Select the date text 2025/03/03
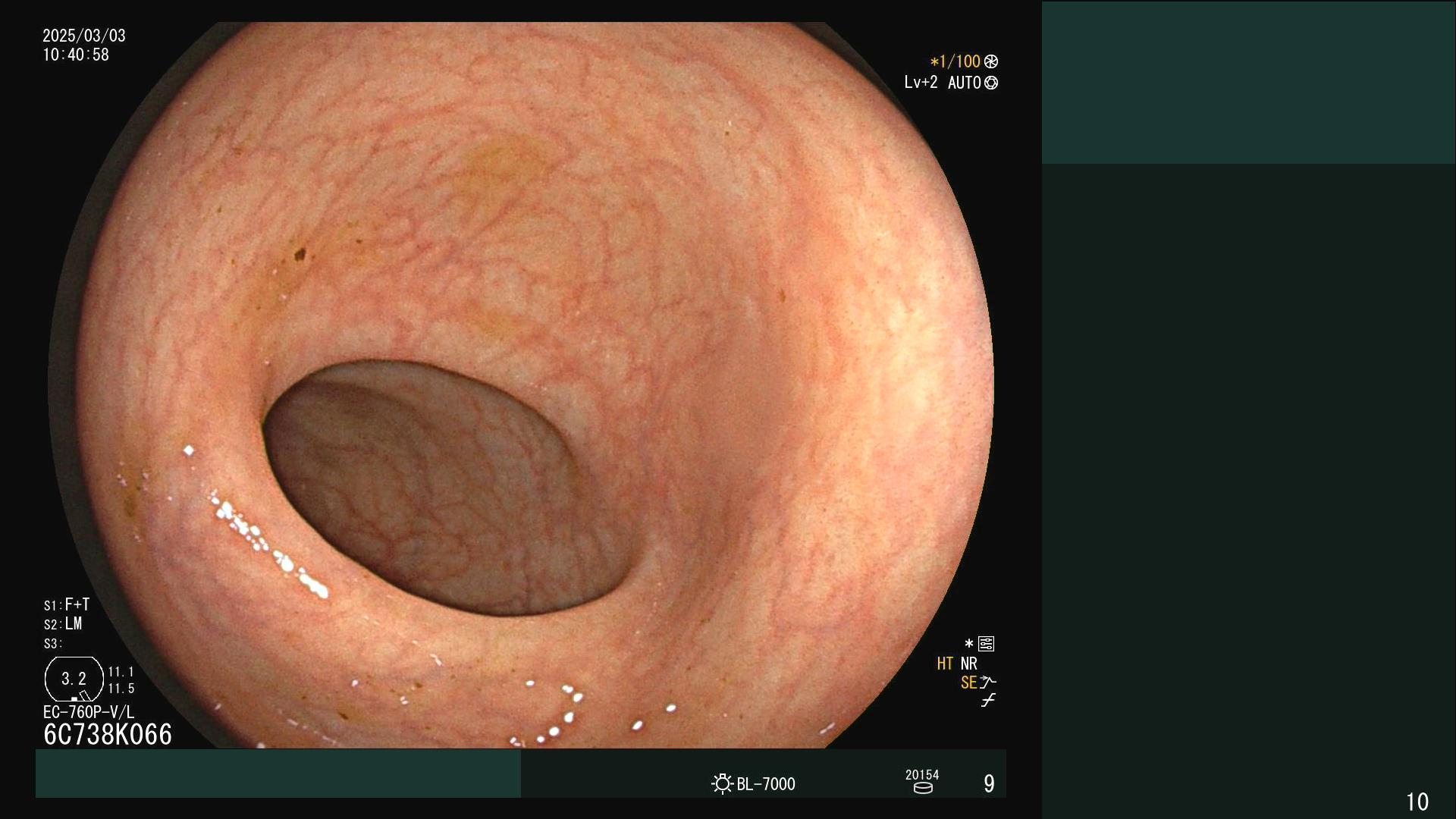The height and width of the screenshot is (819, 1456). [84, 36]
